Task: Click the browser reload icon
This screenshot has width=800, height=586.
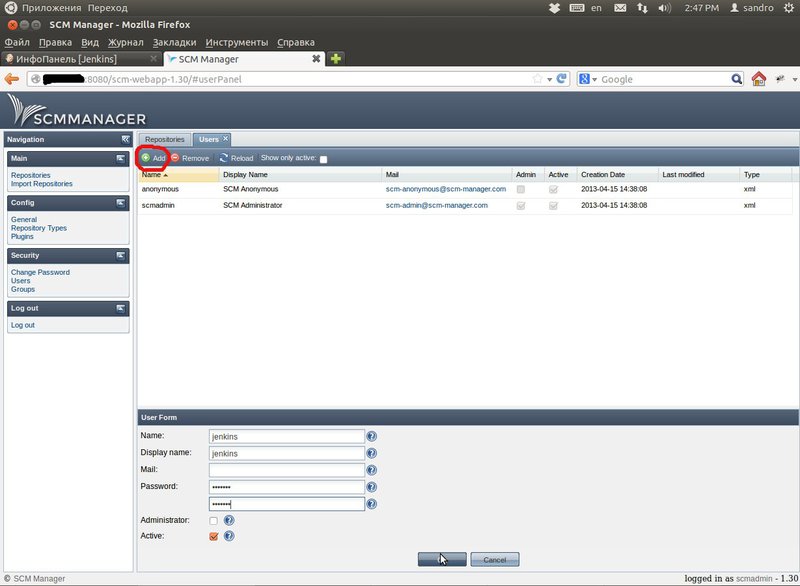Action: coord(562,79)
